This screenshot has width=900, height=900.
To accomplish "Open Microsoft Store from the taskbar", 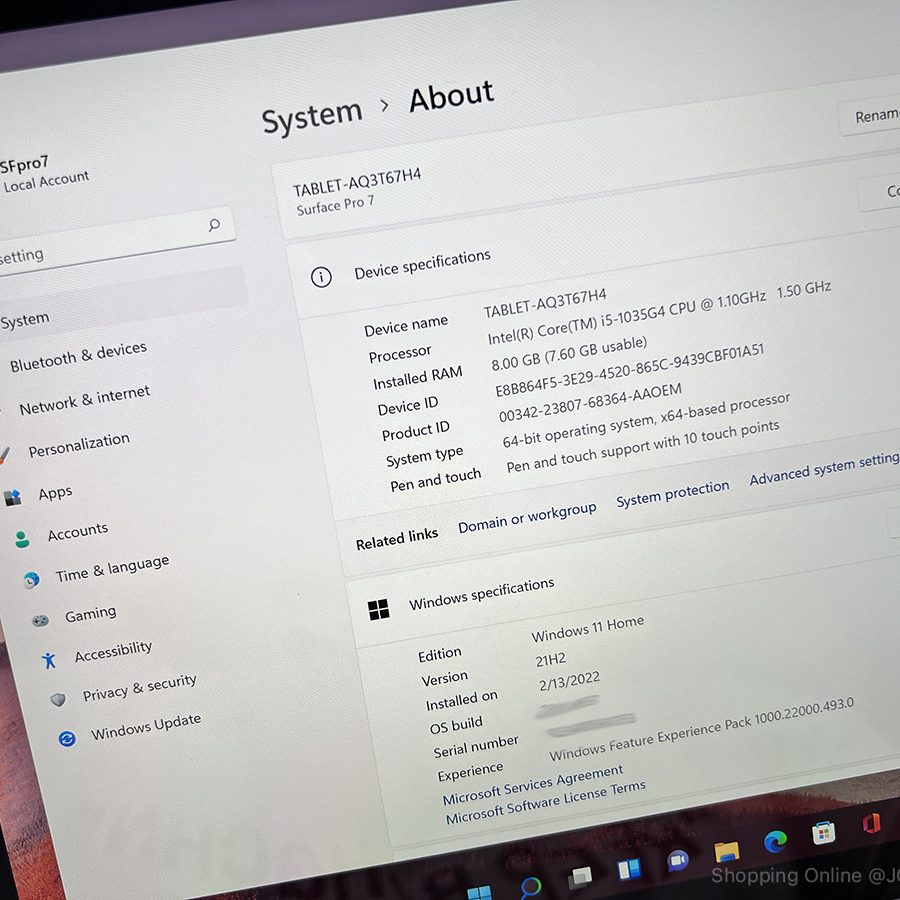I will (823, 833).
